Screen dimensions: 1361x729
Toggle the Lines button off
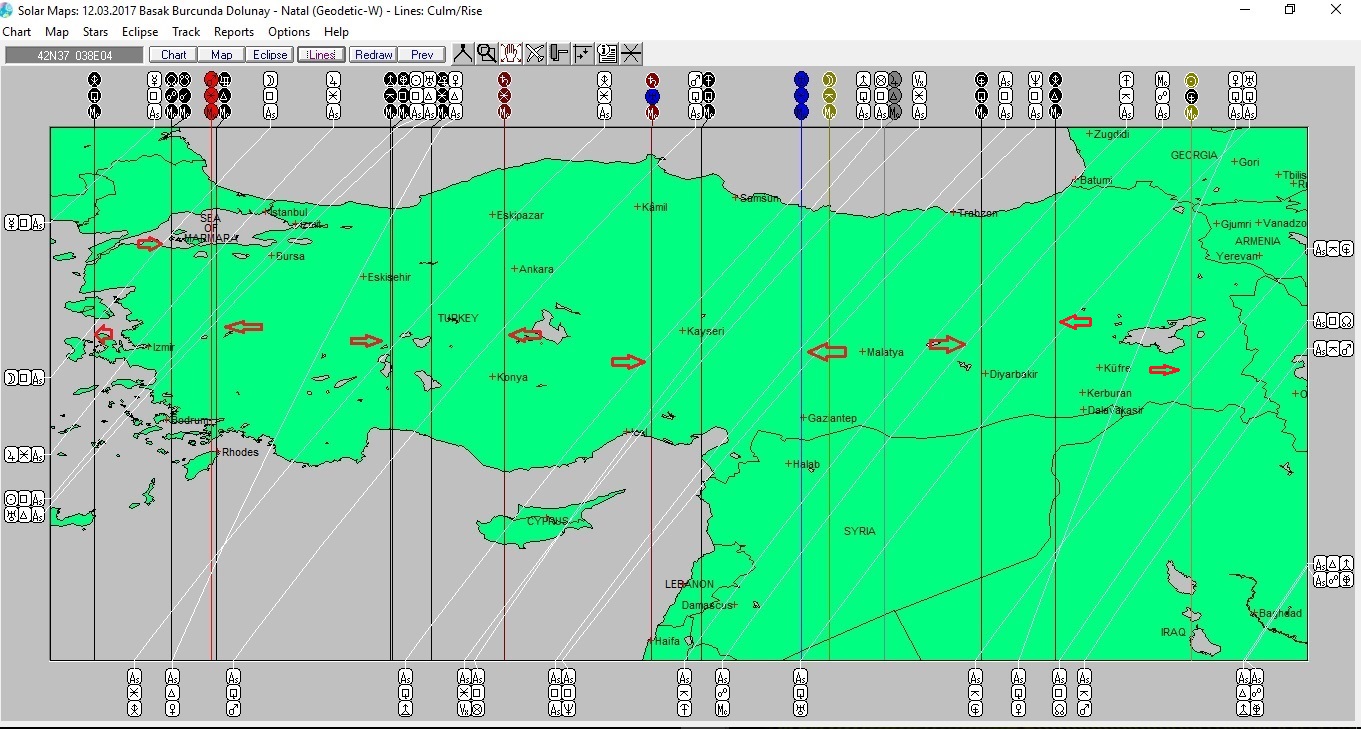point(320,54)
